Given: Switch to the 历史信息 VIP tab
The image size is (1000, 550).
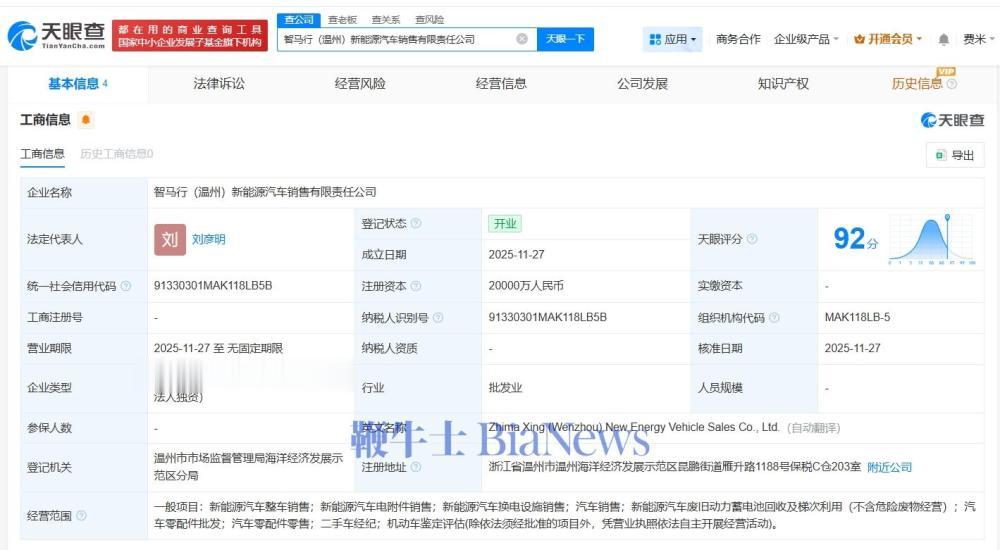Looking at the screenshot, I should (x=916, y=84).
